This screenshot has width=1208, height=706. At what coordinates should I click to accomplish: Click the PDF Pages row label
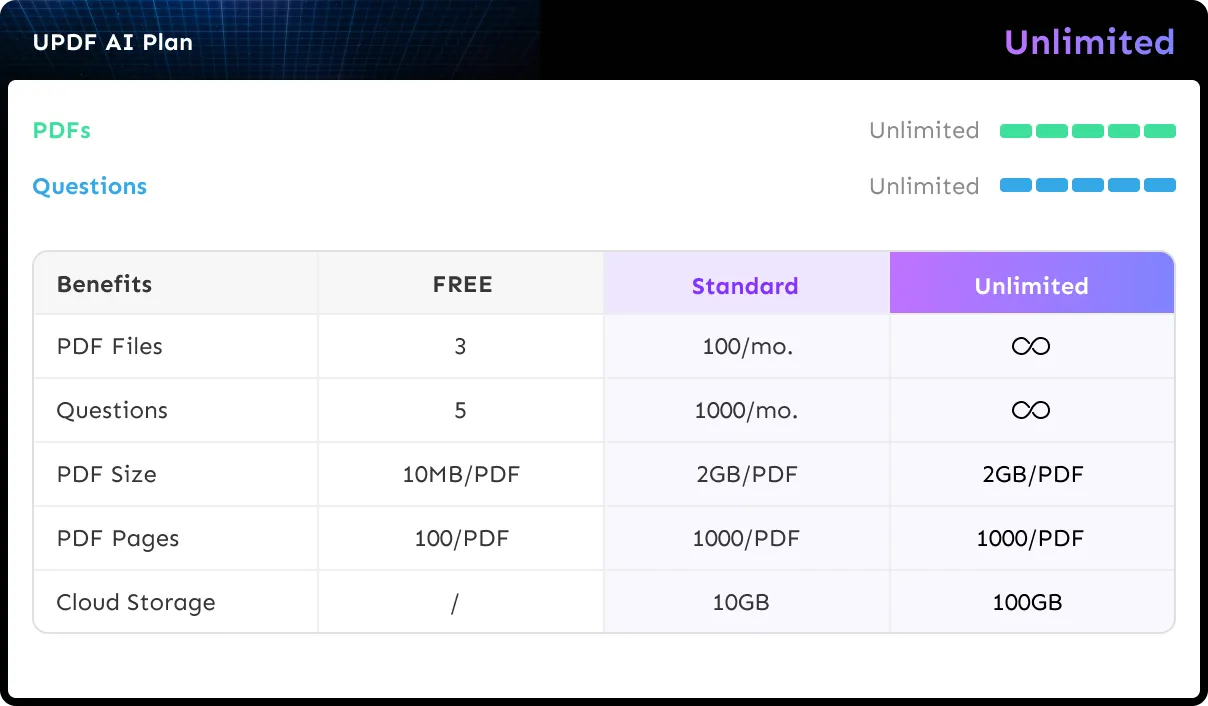118,539
